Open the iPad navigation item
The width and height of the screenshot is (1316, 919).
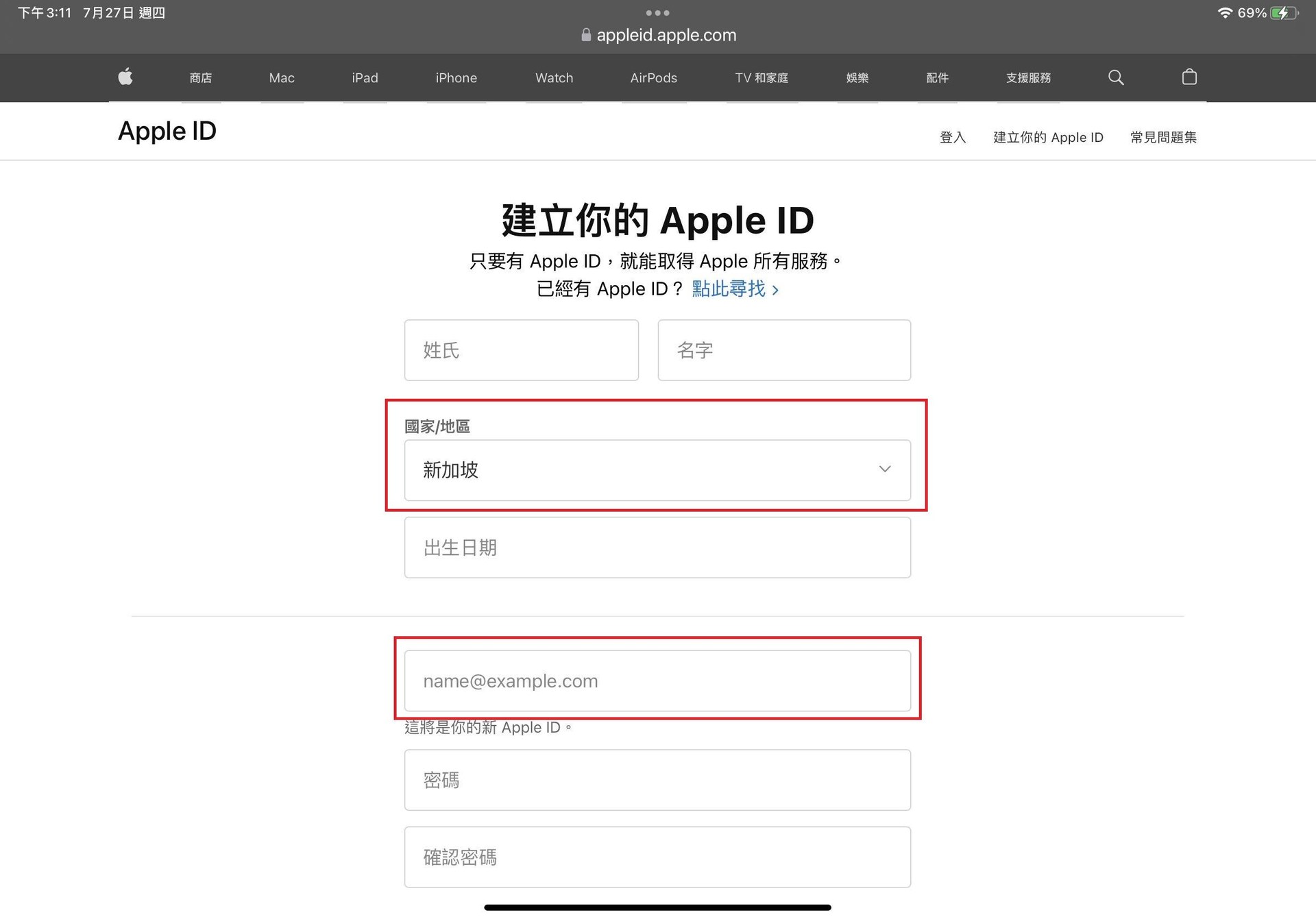coord(365,78)
